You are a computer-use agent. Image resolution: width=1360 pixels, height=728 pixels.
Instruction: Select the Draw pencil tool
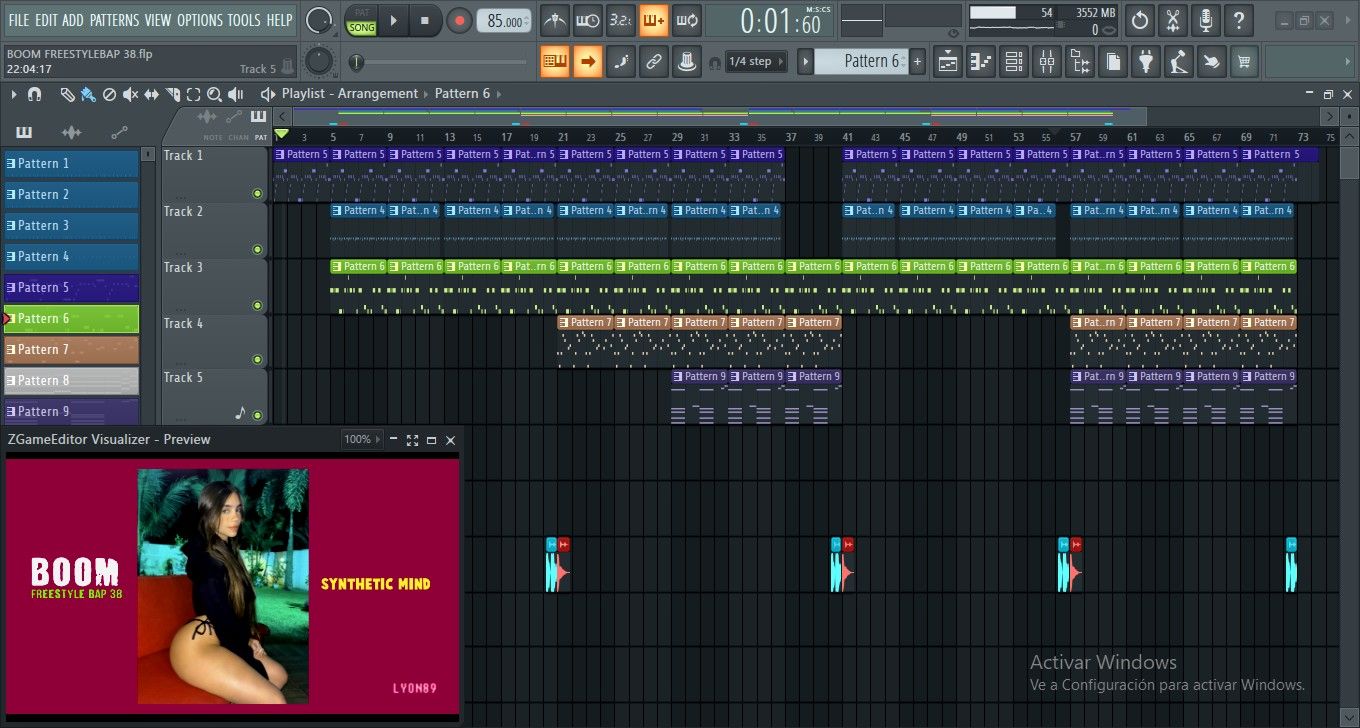coord(67,94)
